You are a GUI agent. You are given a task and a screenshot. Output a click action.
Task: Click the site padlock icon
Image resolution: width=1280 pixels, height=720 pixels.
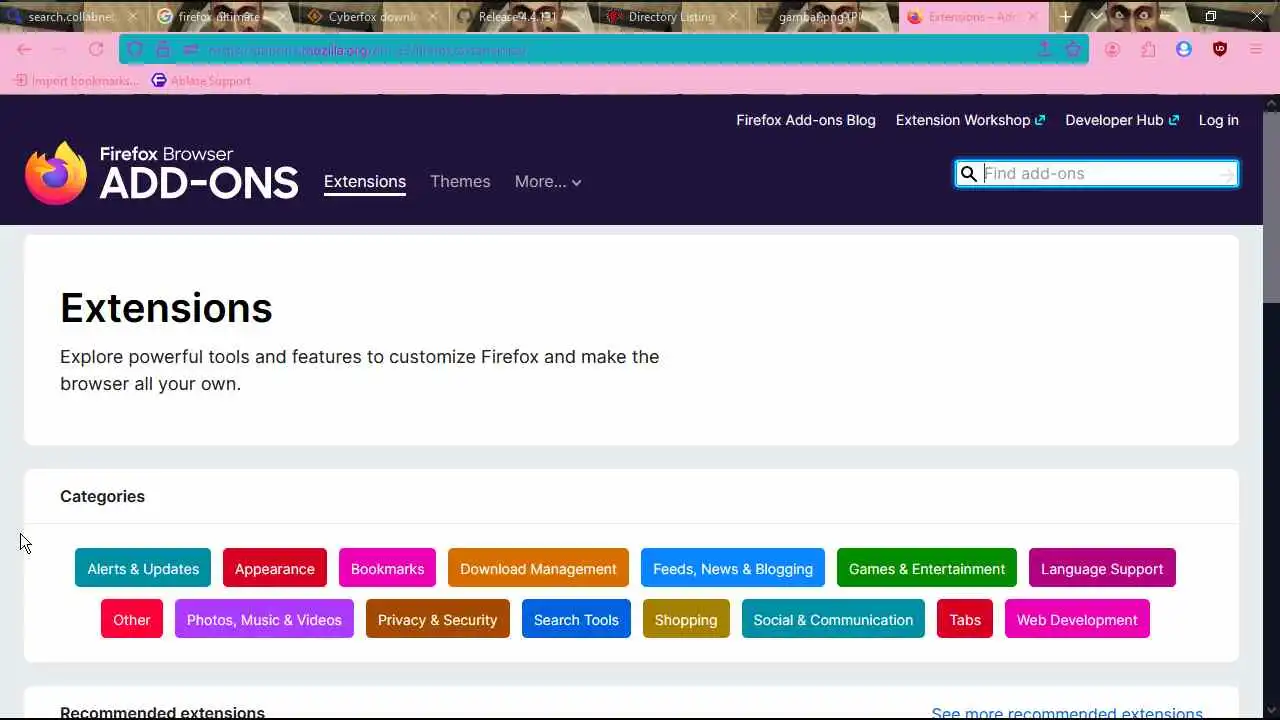click(x=163, y=49)
